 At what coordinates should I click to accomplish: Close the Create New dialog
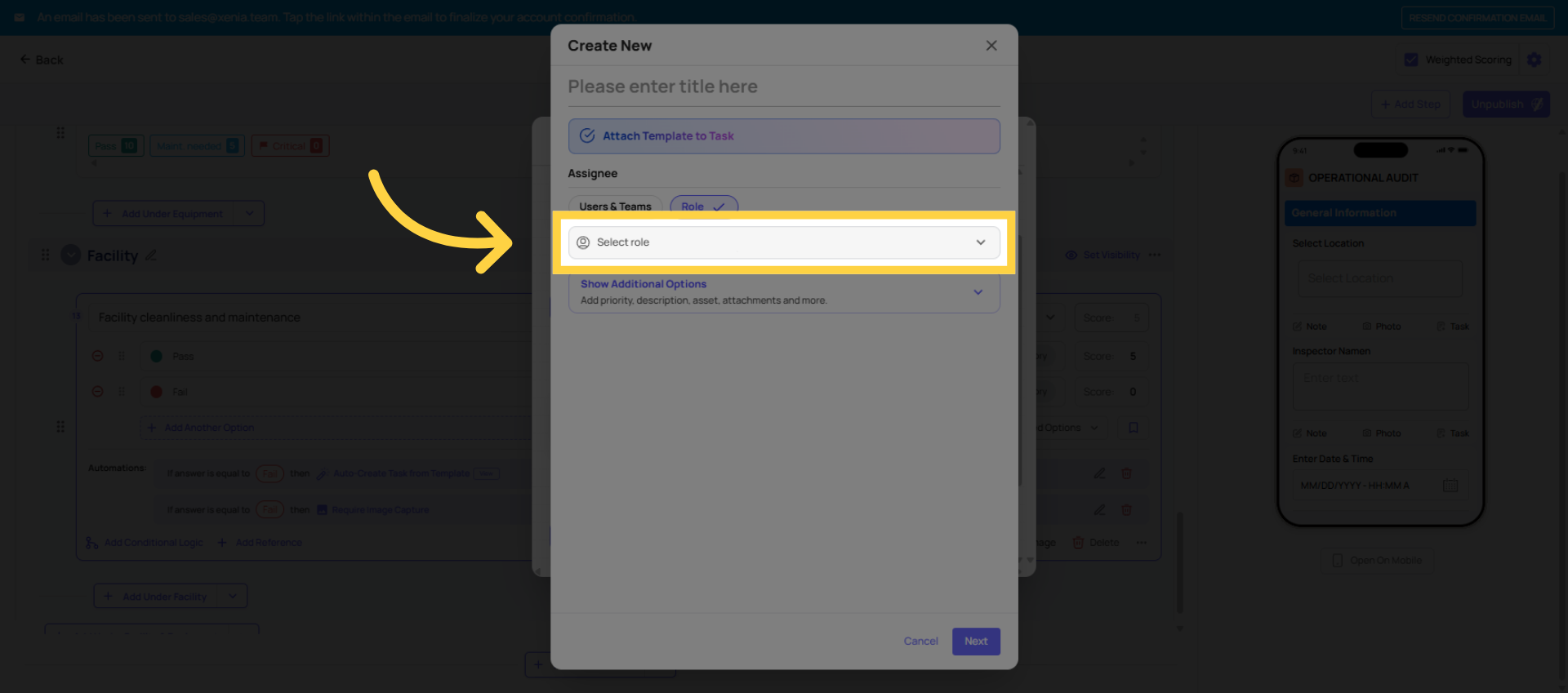991,46
